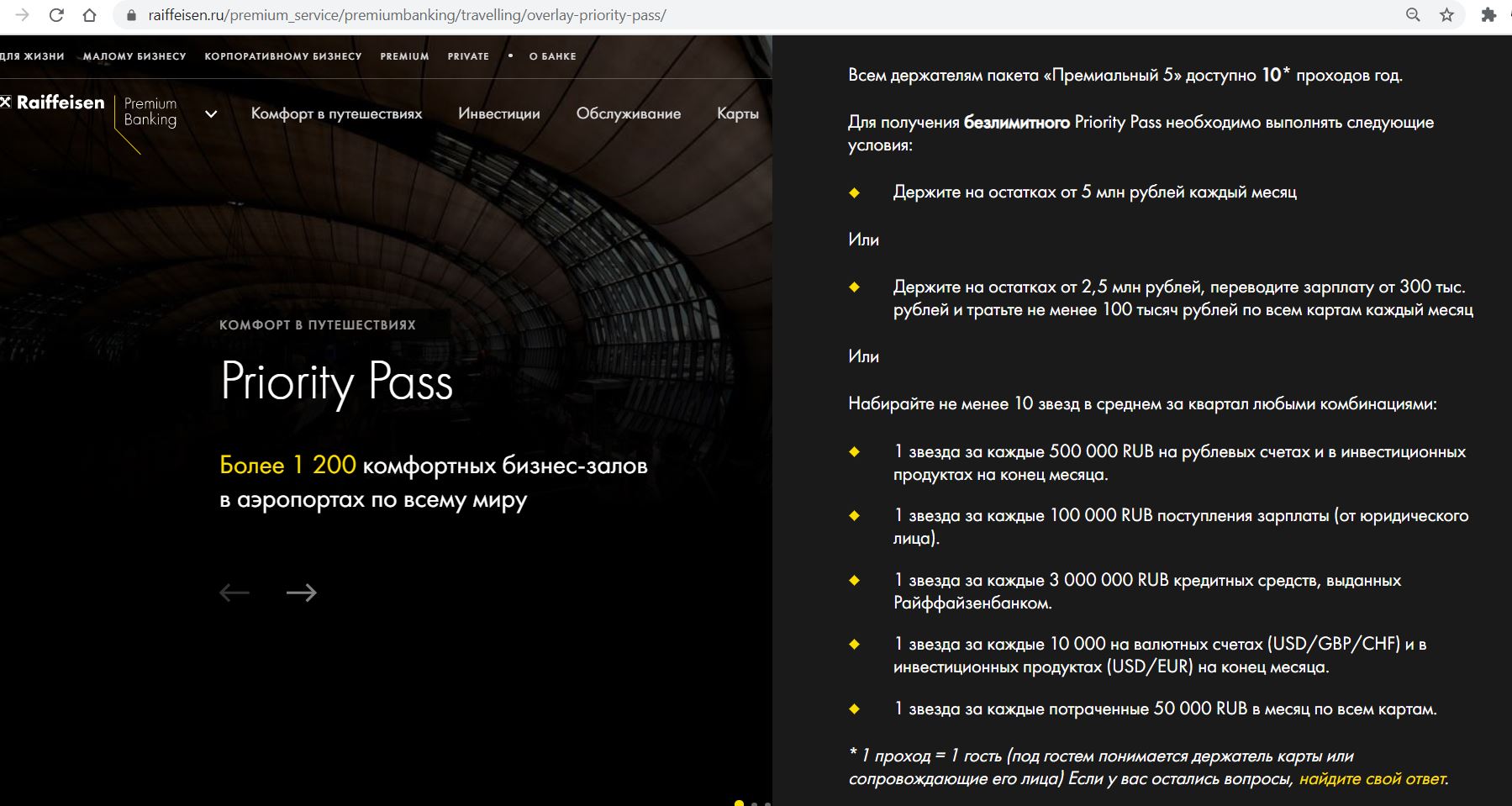The width and height of the screenshot is (1512, 806).
Task: Expand the Premium Banking section chevron
Action: [211, 114]
